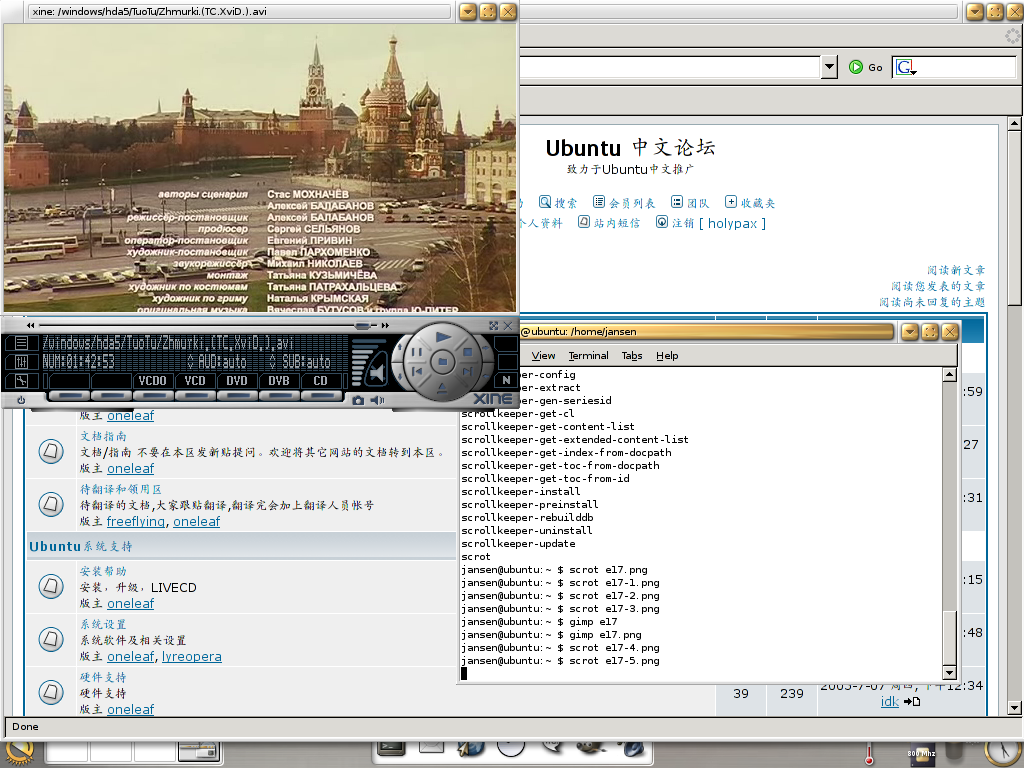Change xine AUD audio channel stepper
The height and width of the screenshot is (768, 1024).
coord(191,362)
